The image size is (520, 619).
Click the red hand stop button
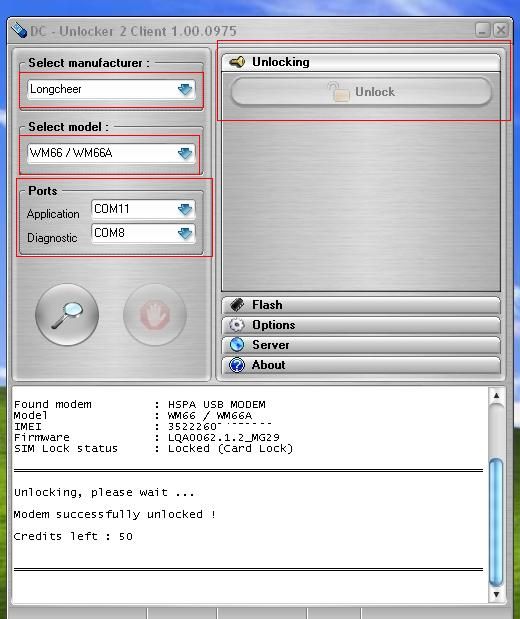(x=155, y=315)
